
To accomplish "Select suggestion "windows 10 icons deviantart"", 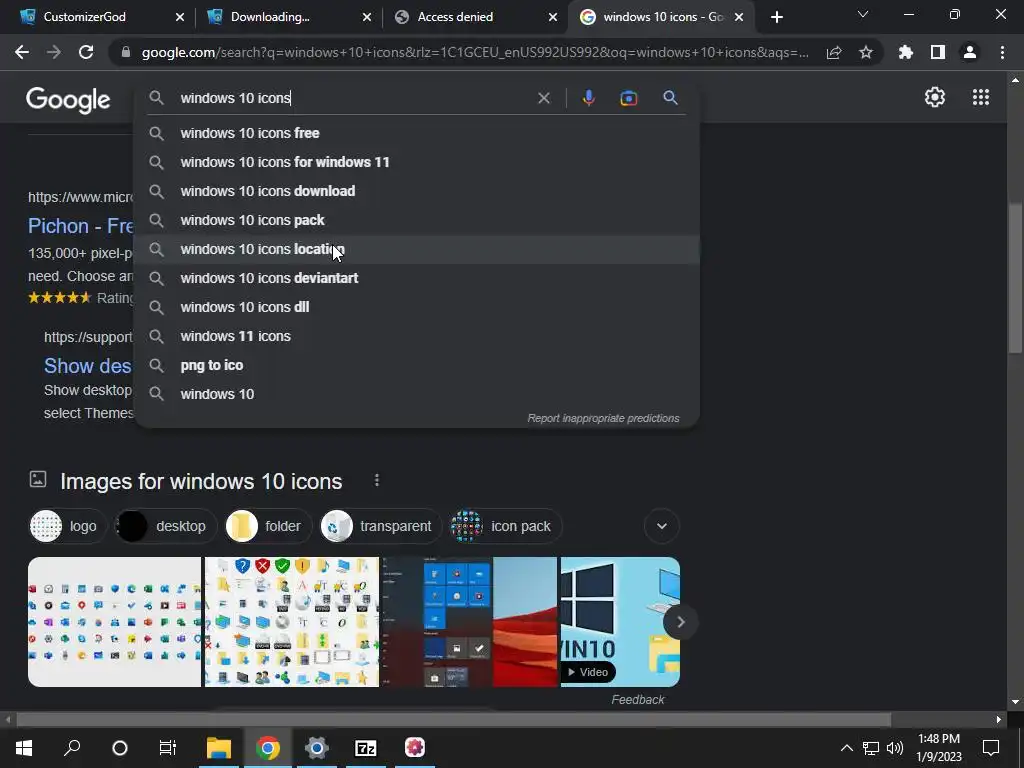I will (x=417, y=278).
